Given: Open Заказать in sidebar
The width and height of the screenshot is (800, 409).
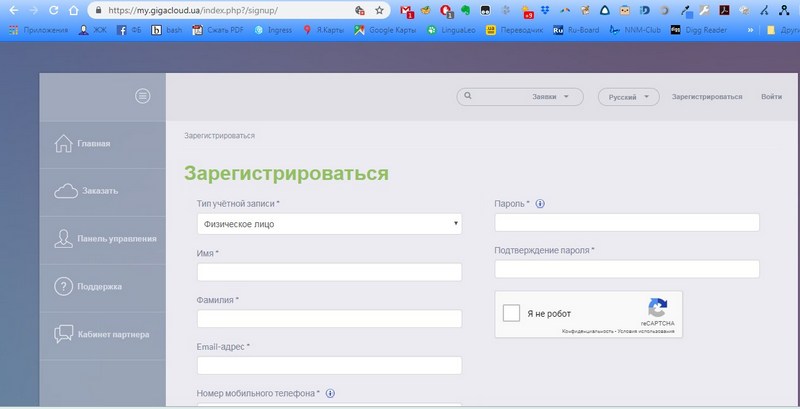Looking at the screenshot, I should pos(103,192).
